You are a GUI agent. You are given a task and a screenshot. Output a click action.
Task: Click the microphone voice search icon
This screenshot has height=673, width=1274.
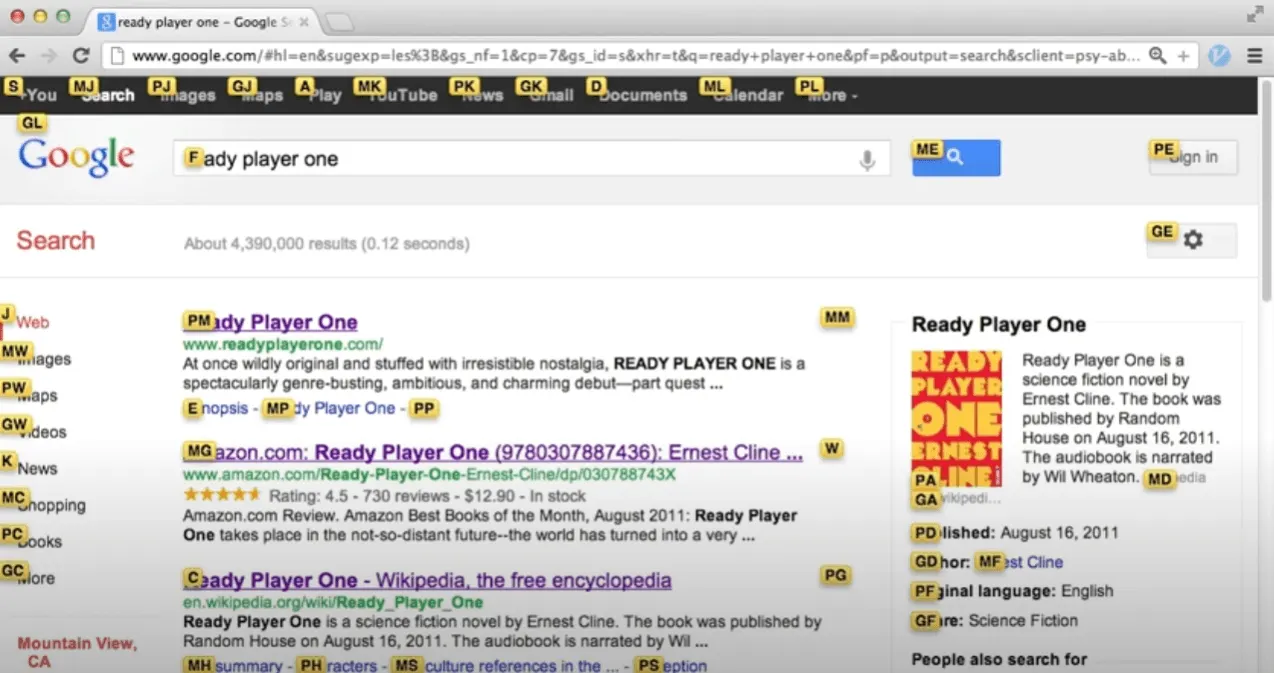click(x=867, y=160)
